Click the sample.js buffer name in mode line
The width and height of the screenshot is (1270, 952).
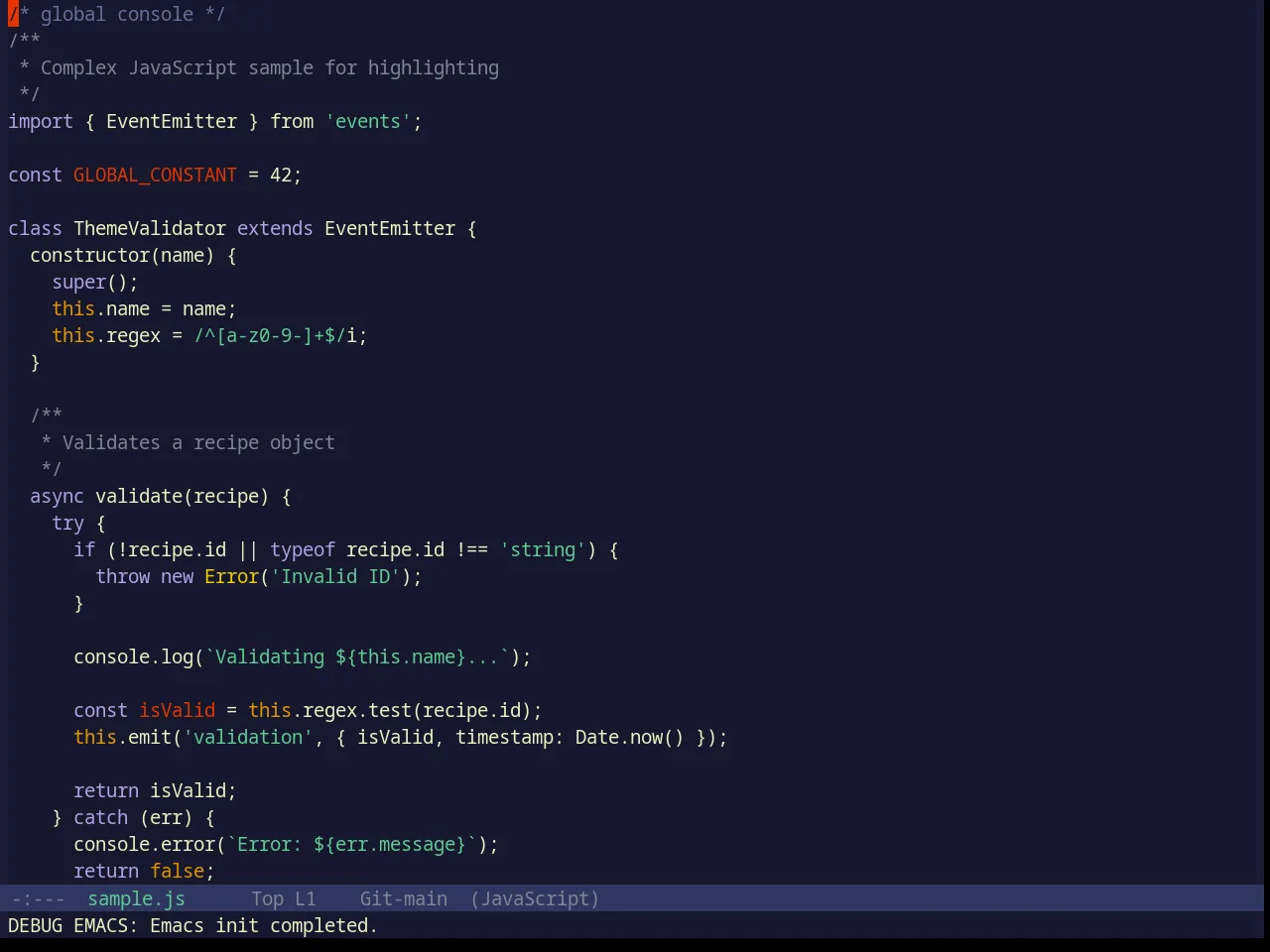pyautogui.click(x=136, y=898)
